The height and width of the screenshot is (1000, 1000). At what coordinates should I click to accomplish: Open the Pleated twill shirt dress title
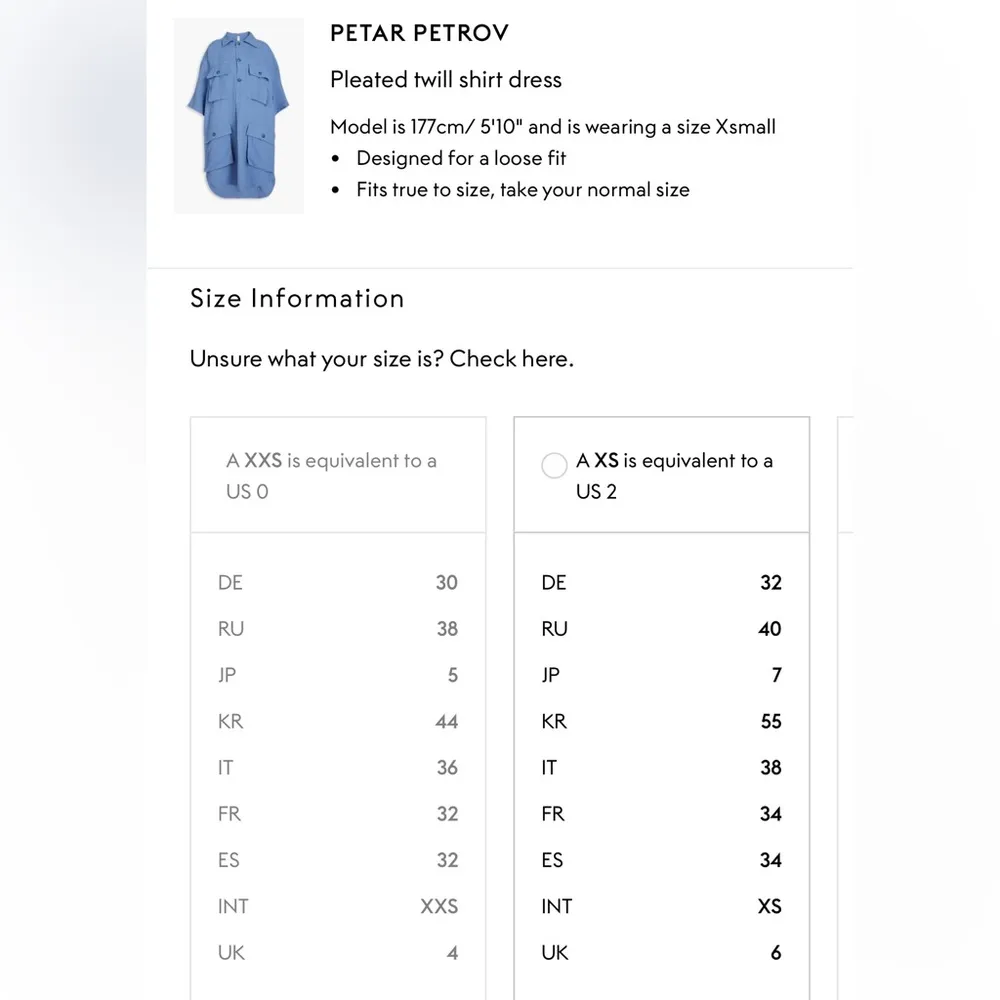pos(446,80)
